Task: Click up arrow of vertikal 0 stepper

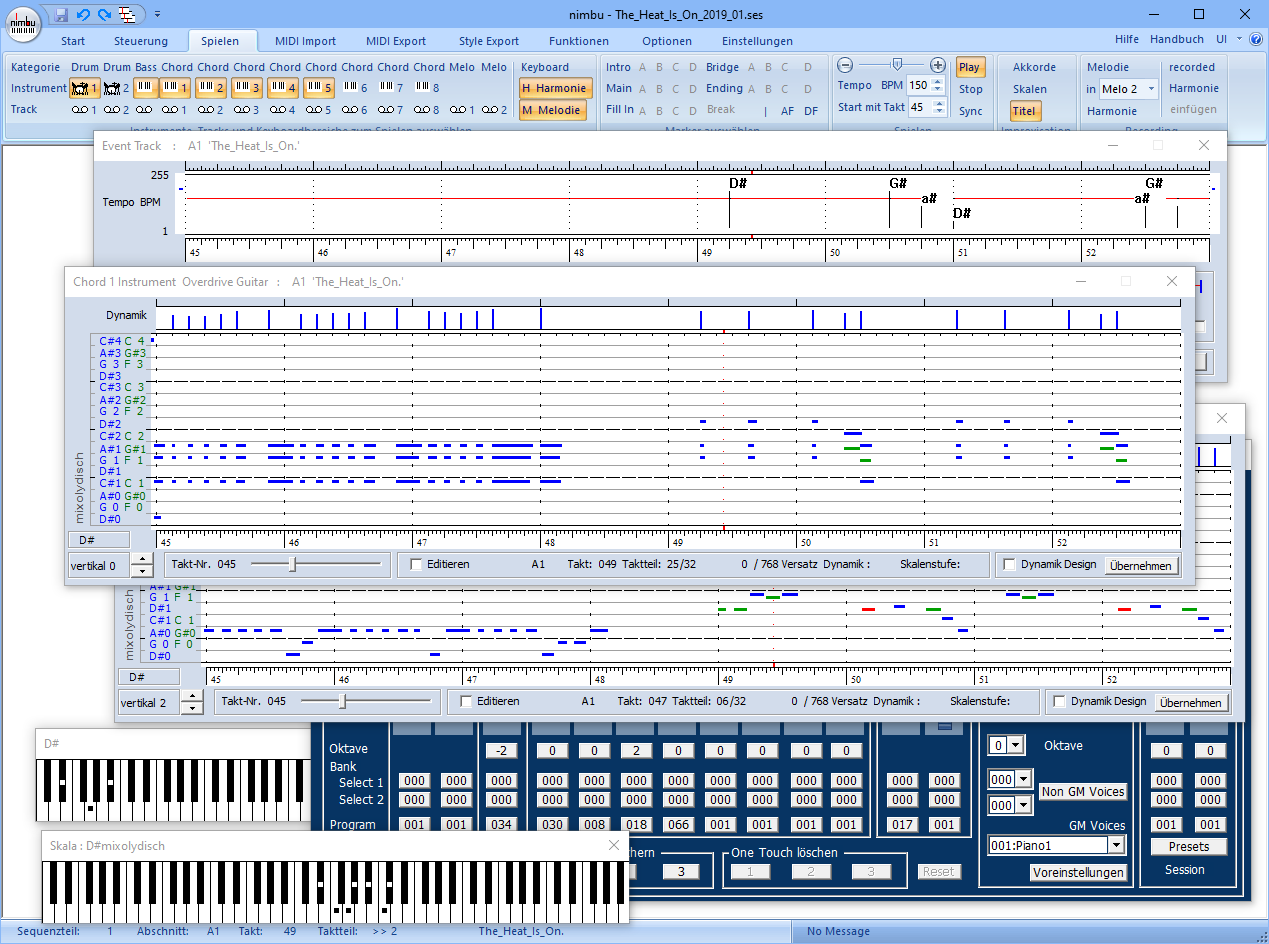Action: click(x=142, y=559)
